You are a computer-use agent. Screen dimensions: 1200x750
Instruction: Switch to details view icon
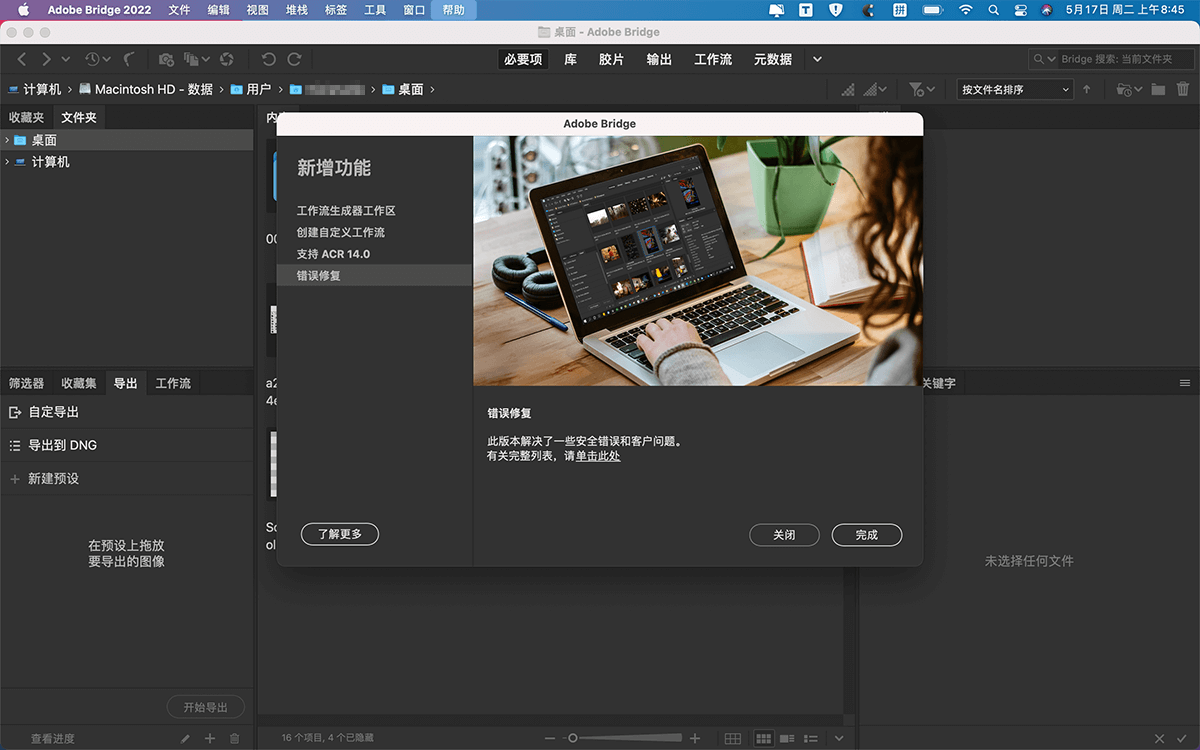click(788, 739)
